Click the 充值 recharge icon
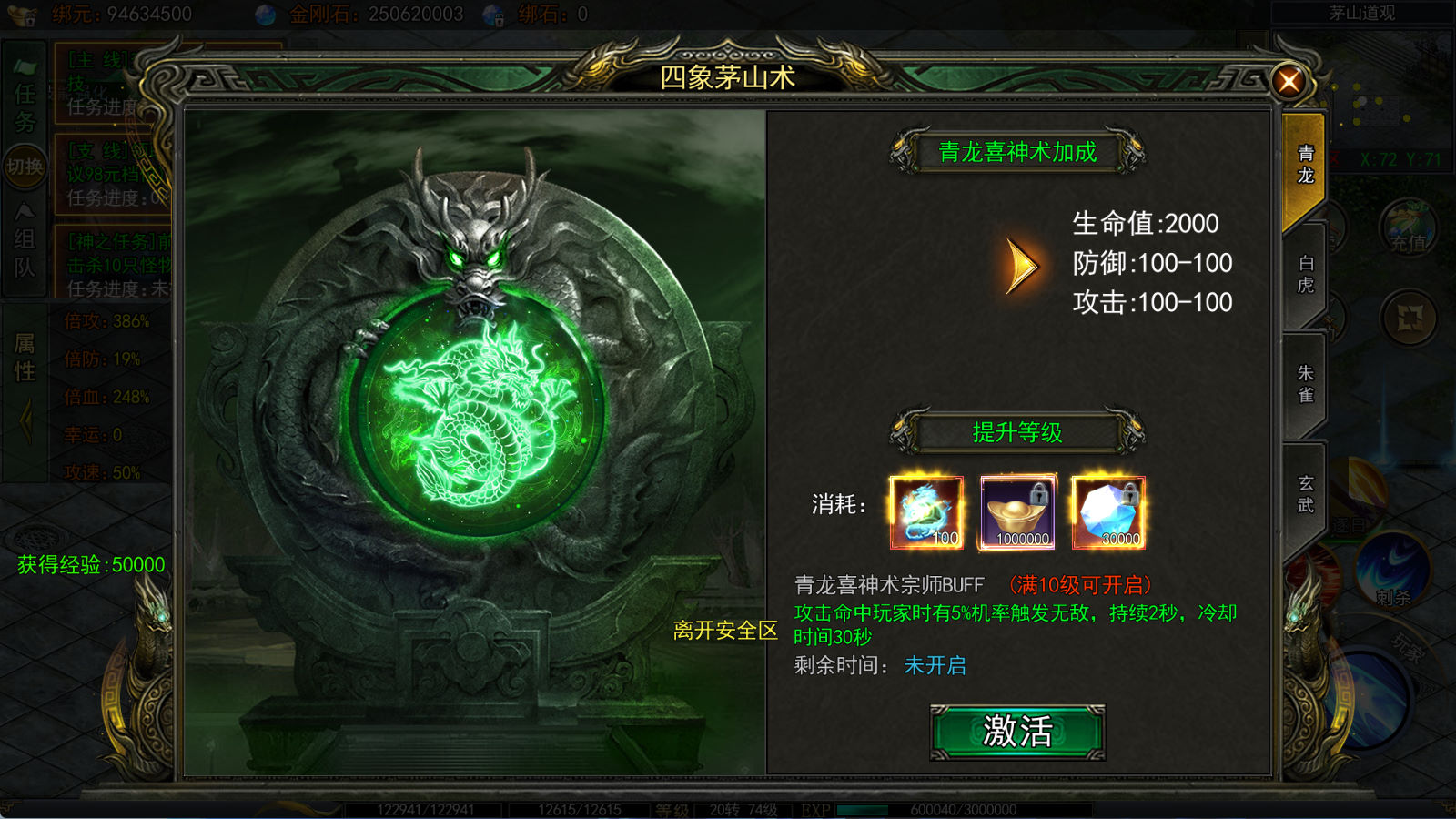The width and height of the screenshot is (1456, 819). click(x=1409, y=227)
